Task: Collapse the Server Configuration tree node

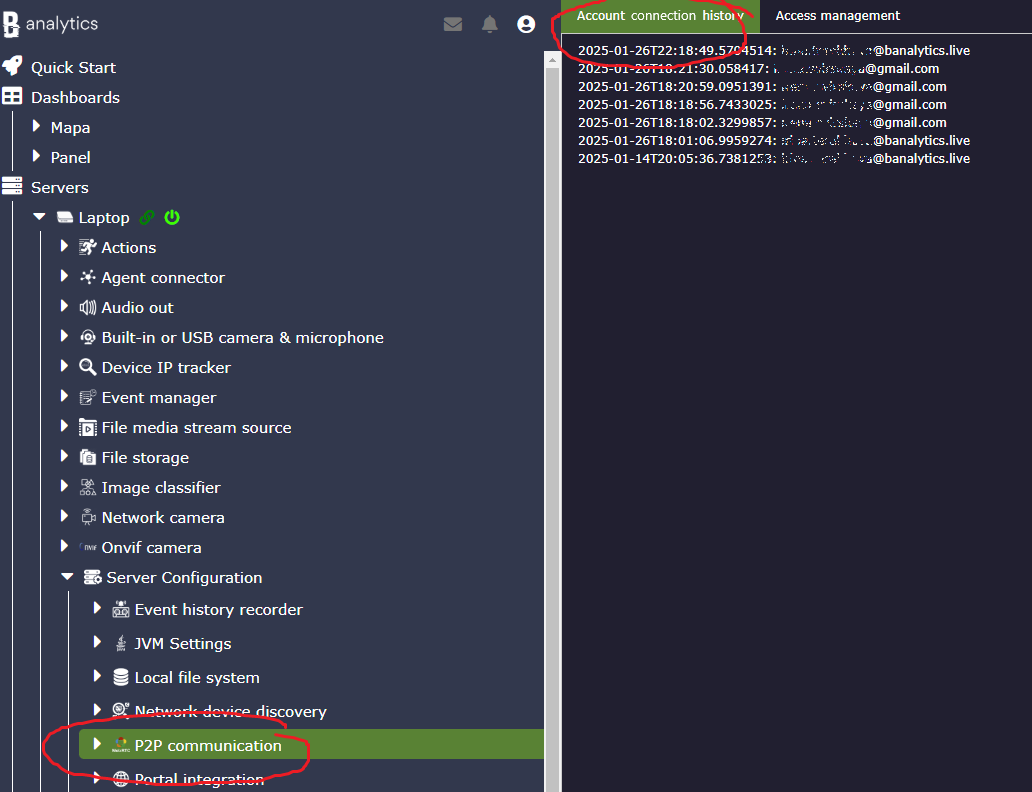Action: coord(67,577)
